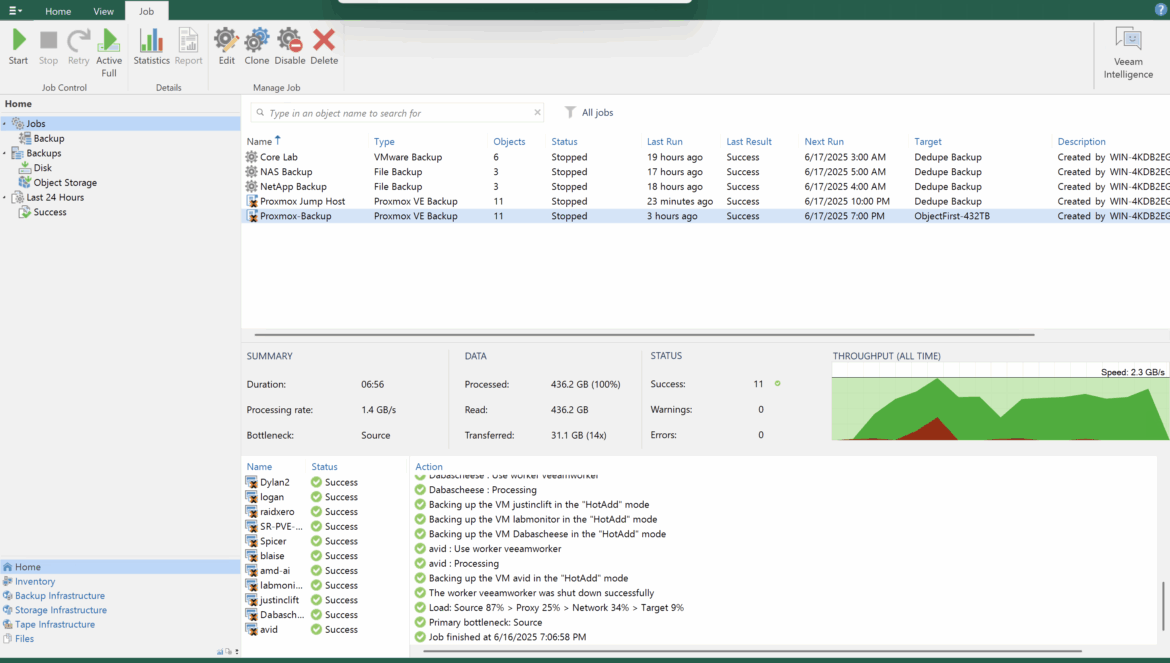Select the NetApp Backup job

[x=705, y=186]
